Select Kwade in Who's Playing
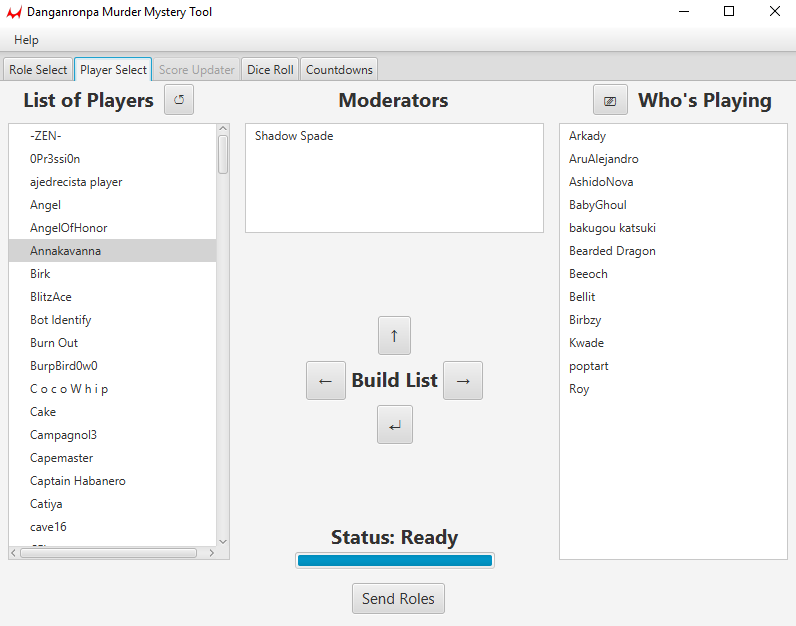796x626 pixels. 673,343
